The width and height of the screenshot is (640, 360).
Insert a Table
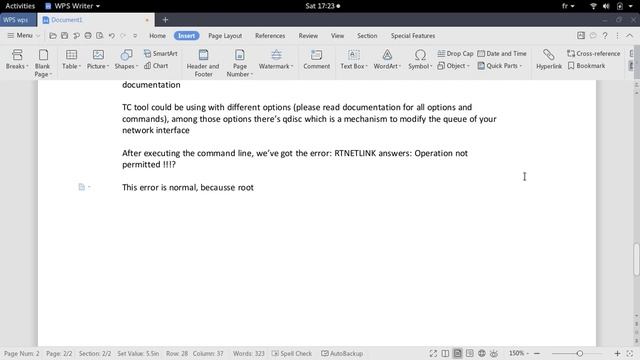pyautogui.click(x=71, y=60)
